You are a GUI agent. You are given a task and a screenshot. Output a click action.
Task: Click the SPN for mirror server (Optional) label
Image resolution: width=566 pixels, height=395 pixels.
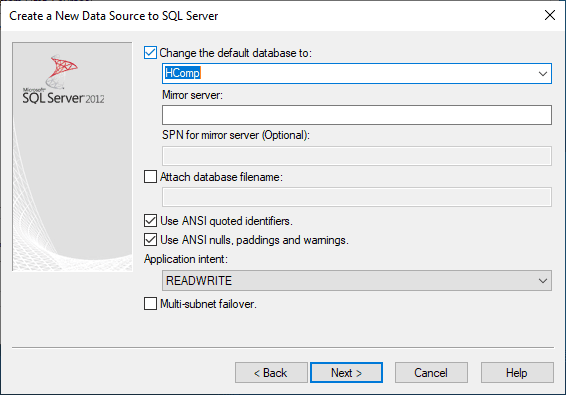coord(236,135)
